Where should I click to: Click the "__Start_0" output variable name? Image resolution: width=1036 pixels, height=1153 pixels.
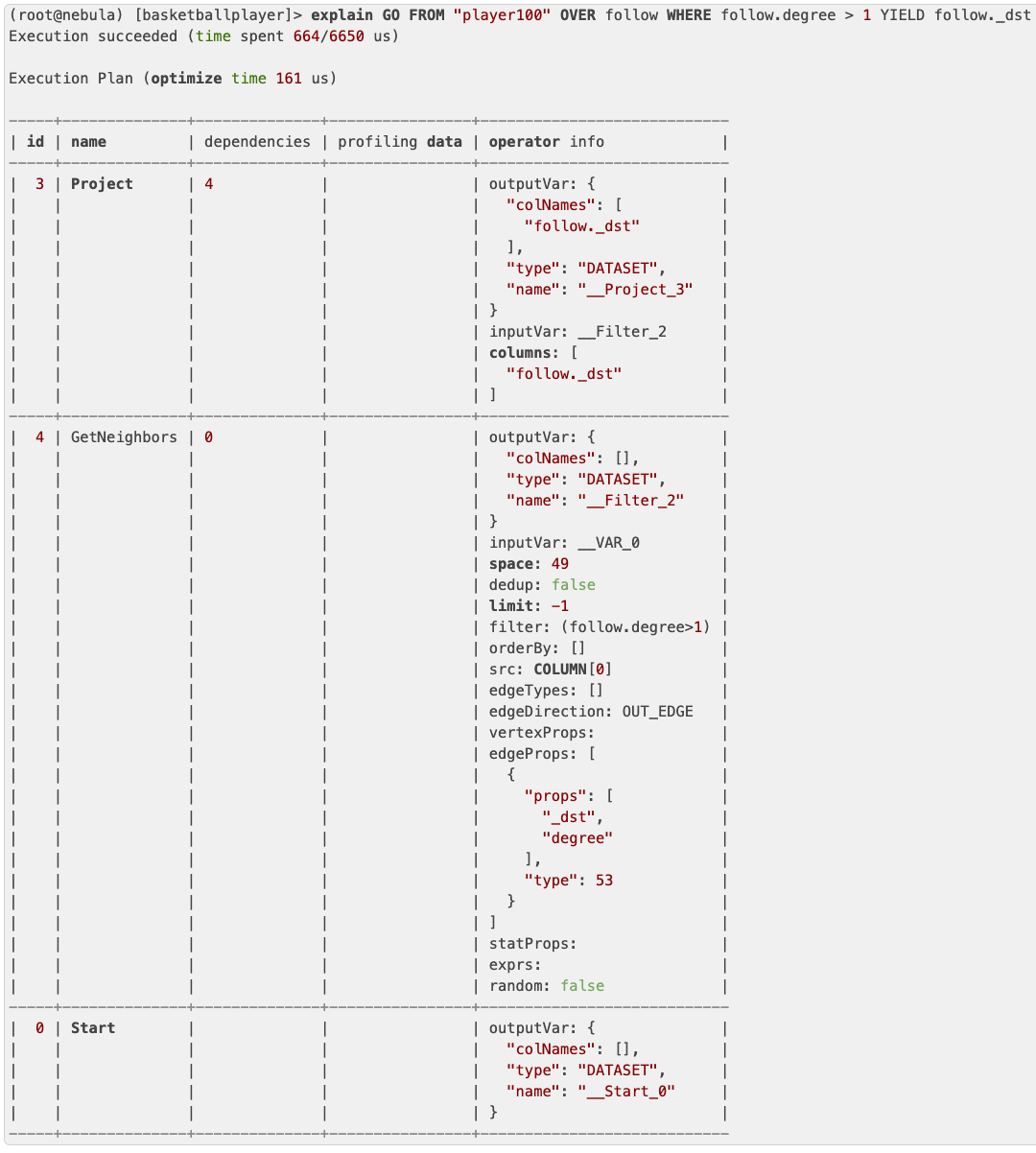point(626,1092)
